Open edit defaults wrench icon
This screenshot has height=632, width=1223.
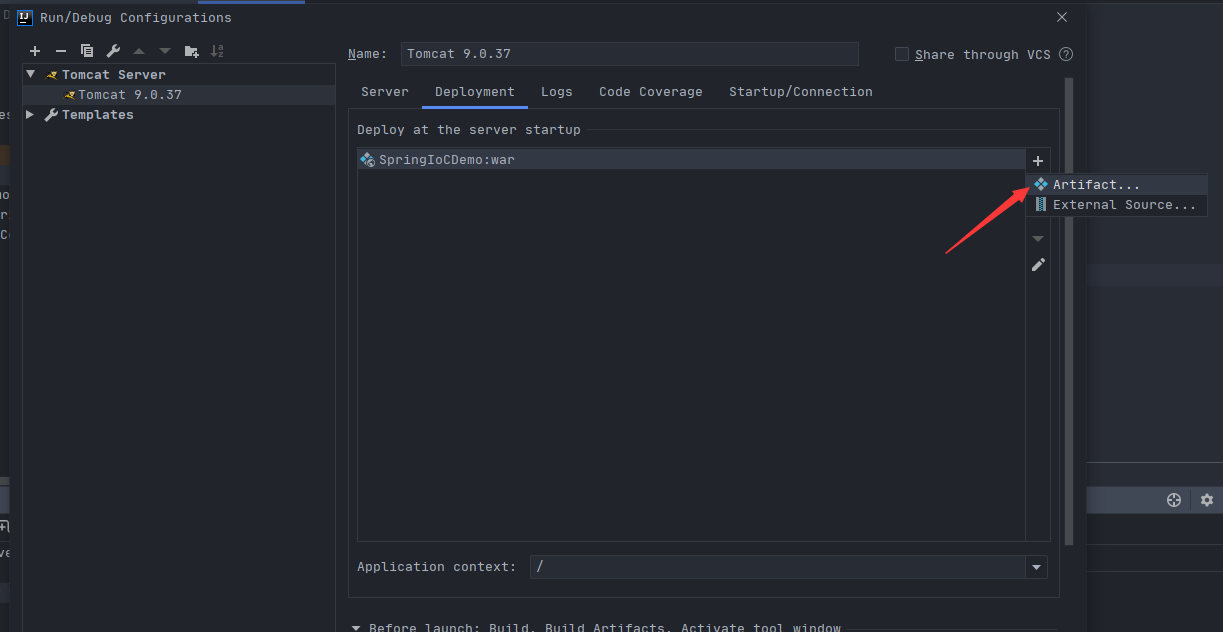pyautogui.click(x=113, y=51)
